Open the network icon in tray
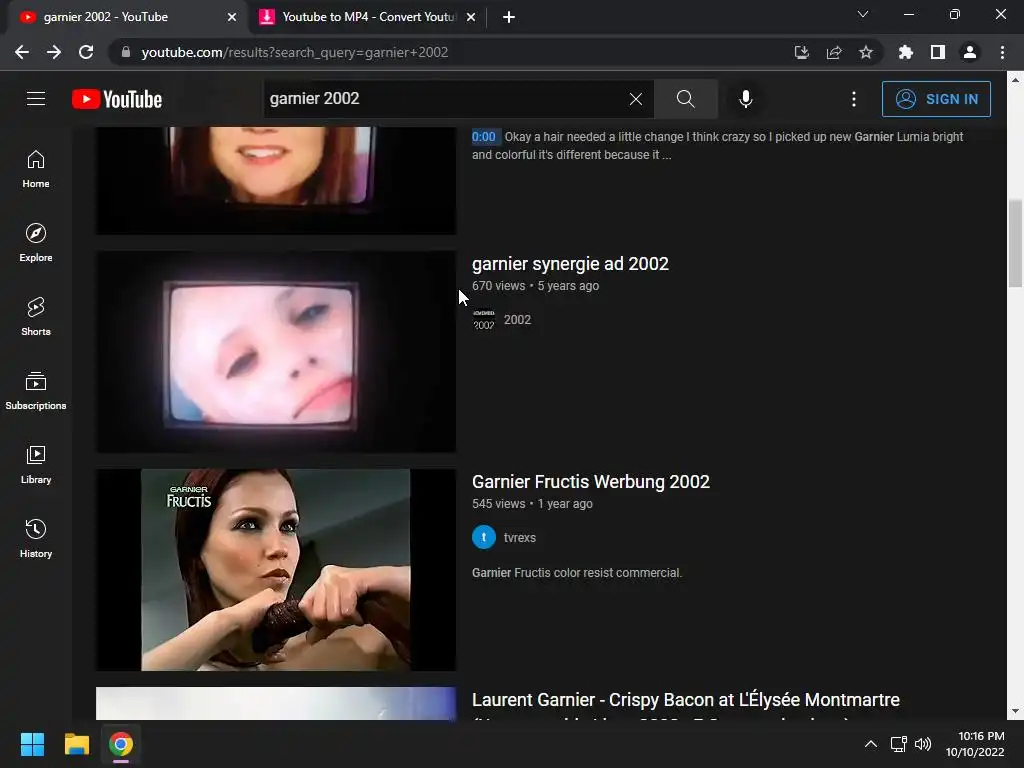1024x768 pixels. [x=899, y=744]
